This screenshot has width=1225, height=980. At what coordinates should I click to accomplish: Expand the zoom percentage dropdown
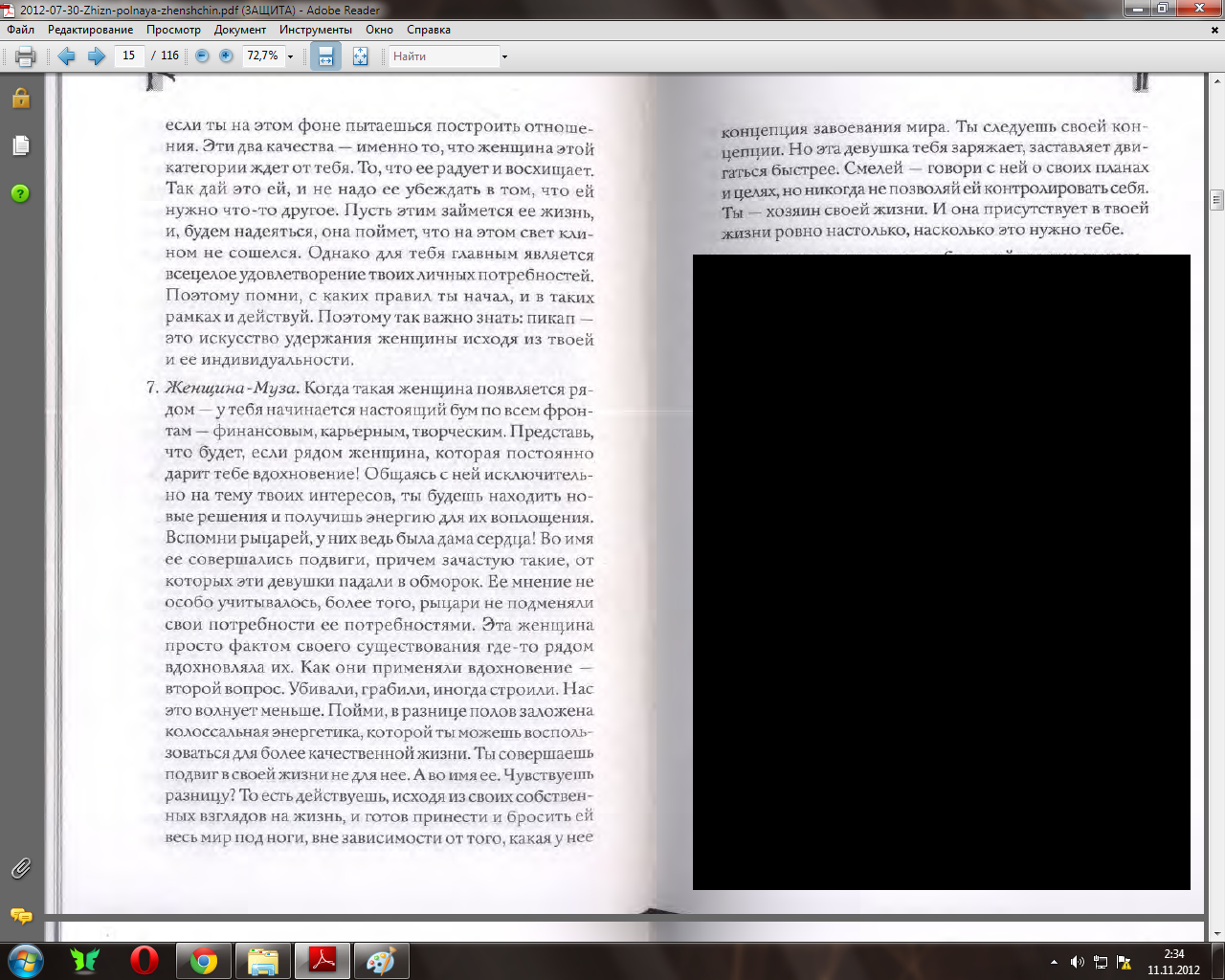pyautogui.click(x=291, y=56)
